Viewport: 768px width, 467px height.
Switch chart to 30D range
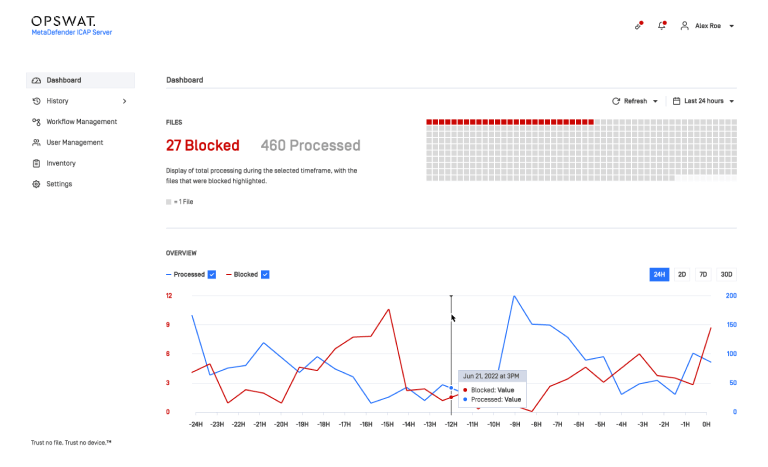point(726,274)
